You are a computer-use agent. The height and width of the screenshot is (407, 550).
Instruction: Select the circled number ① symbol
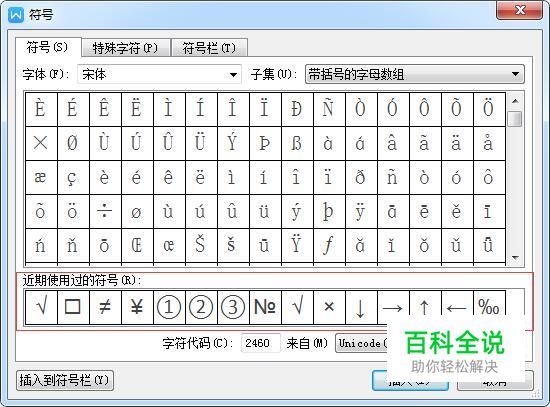coord(169,307)
